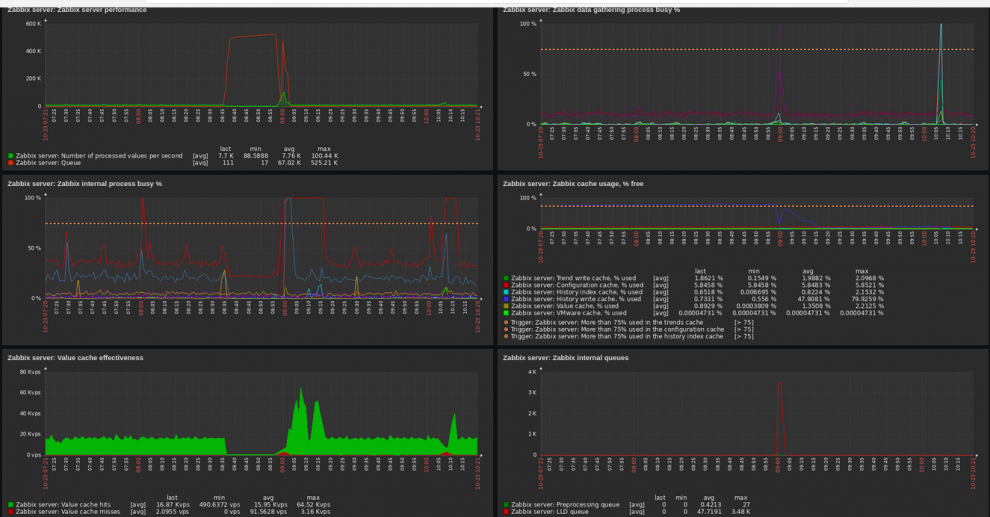The image size is (990, 517).
Task: Click the Value cache misses legend square
Action: [11, 511]
